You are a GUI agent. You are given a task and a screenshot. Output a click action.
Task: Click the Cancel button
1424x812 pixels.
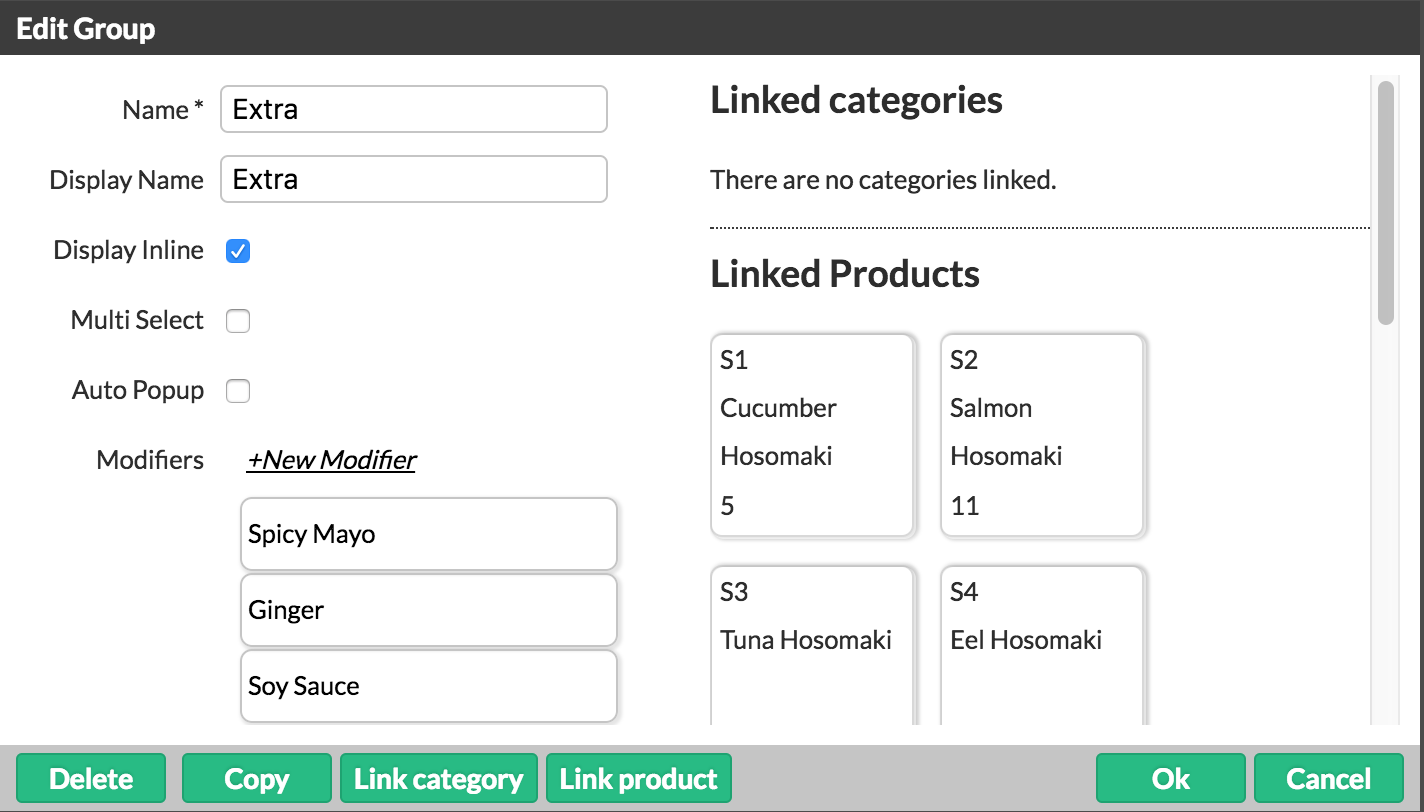pos(1329,779)
